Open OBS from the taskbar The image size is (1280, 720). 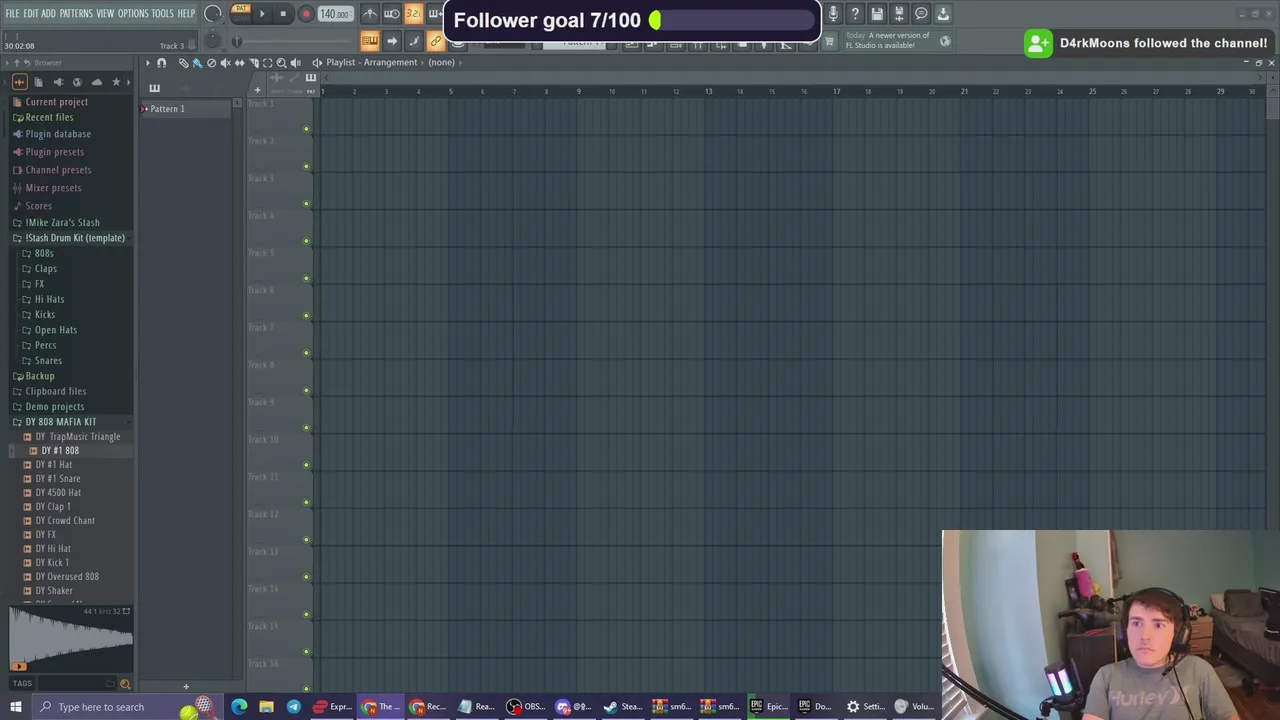(x=525, y=707)
